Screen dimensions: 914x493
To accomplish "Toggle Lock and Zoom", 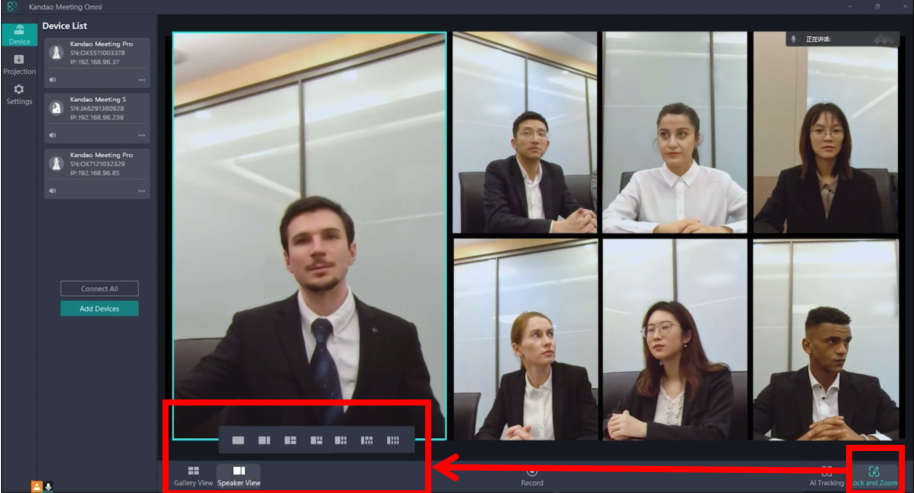I will [874, 476].
